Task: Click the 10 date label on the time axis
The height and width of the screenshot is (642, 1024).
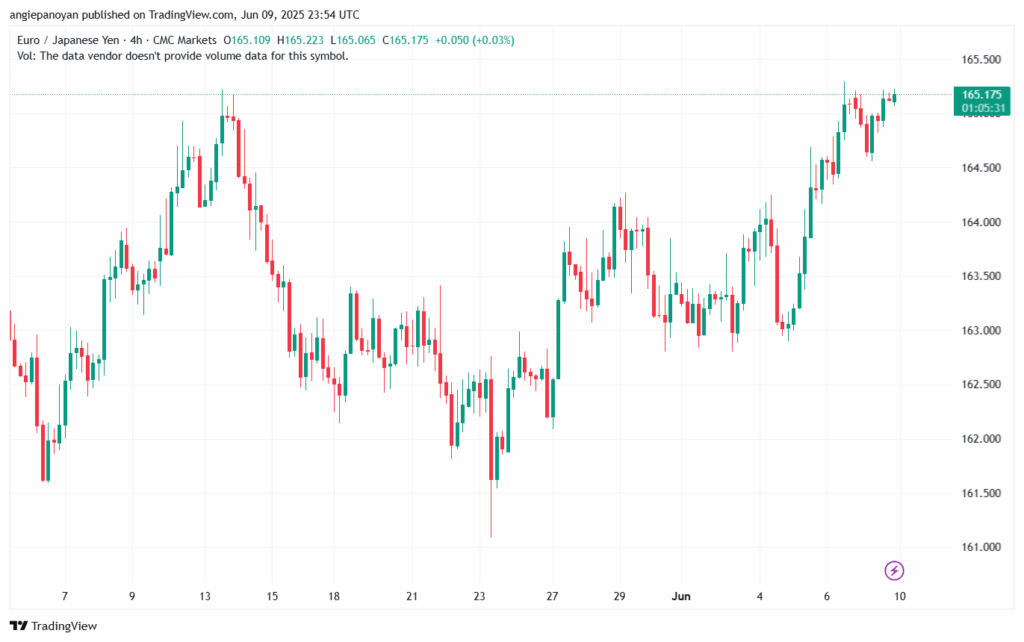Action: 900,596
